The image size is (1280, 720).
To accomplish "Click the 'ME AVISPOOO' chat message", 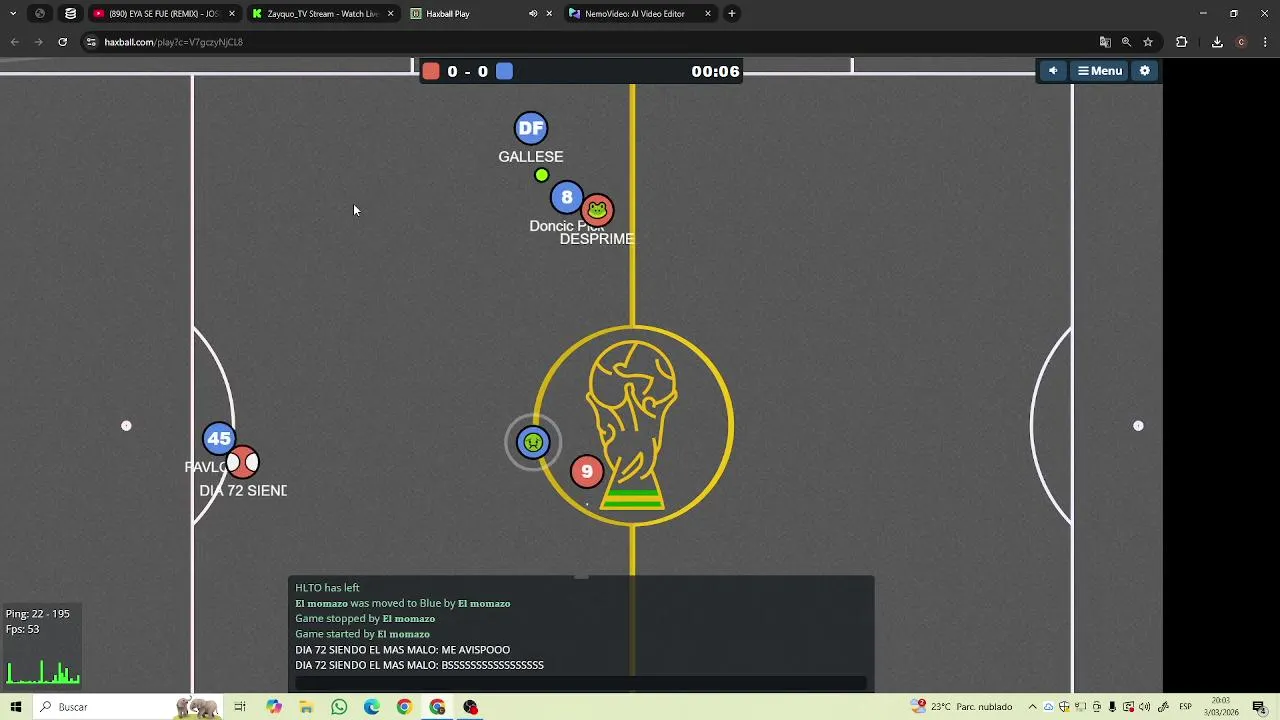I will (402, 650).
